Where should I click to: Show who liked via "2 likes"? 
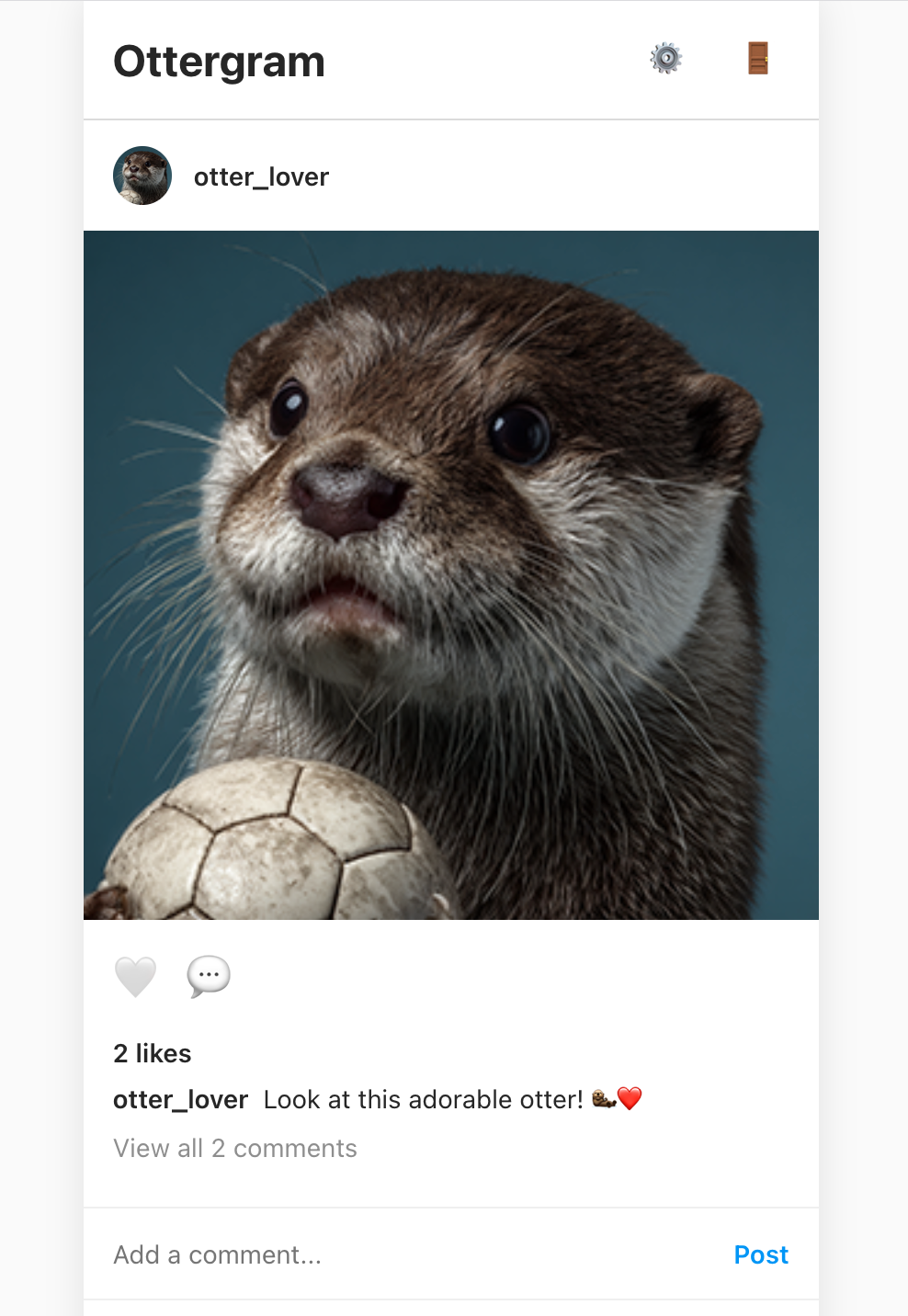coord(153,1053)
